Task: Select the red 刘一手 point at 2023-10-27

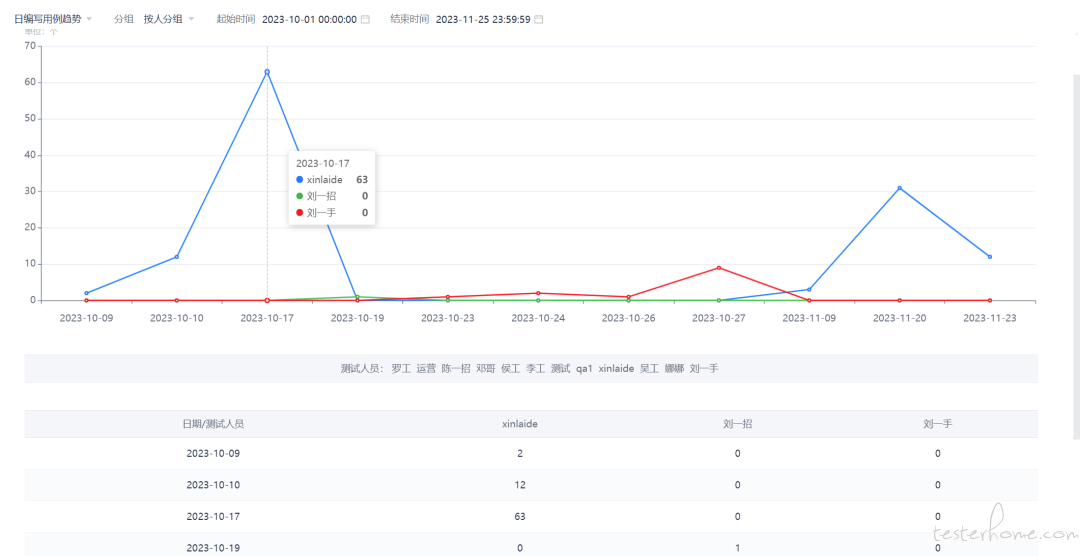Action: pos(719,268)
